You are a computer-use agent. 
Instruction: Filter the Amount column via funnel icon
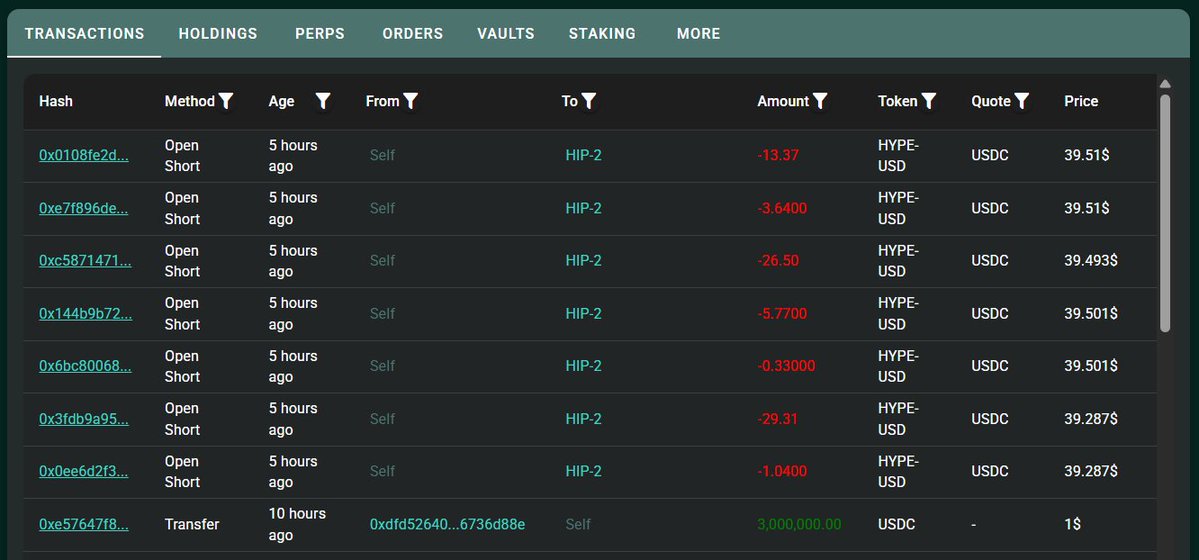tap(820, 101)
